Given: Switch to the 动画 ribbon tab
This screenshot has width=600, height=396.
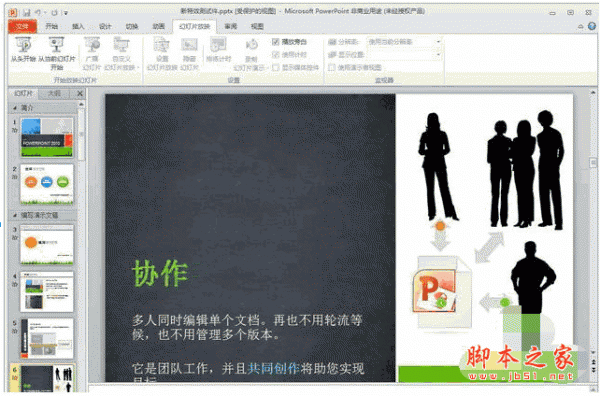Looking at the screenshot, I should 158,26.
